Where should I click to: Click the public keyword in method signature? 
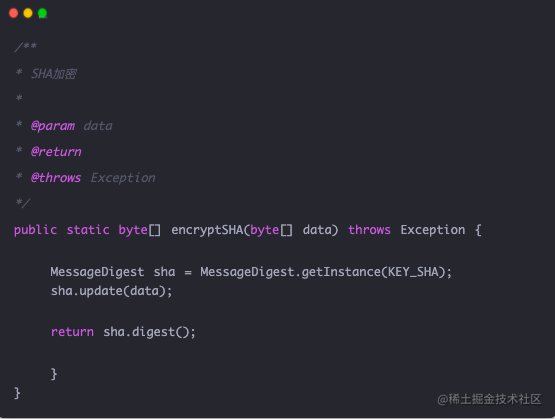(x=35, y=230)
